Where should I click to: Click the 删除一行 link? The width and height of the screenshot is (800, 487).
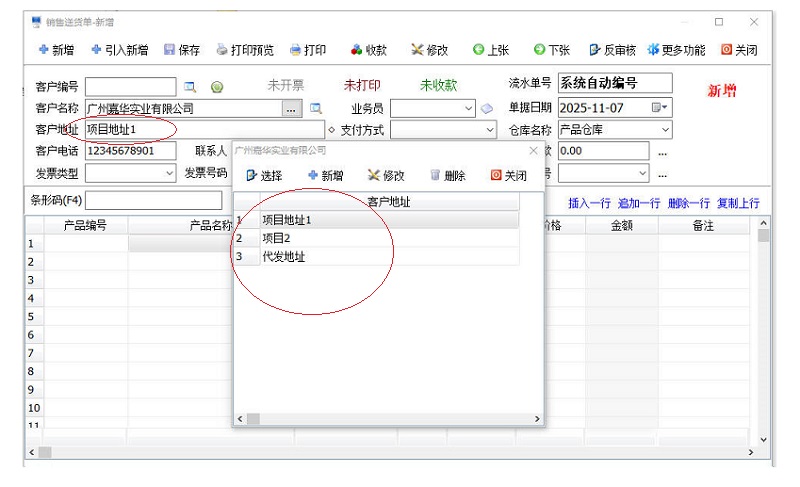(x=687, y=203)
